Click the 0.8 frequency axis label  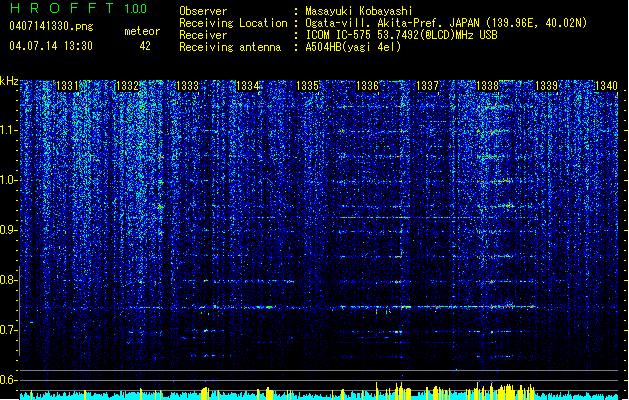click(8, 280)
